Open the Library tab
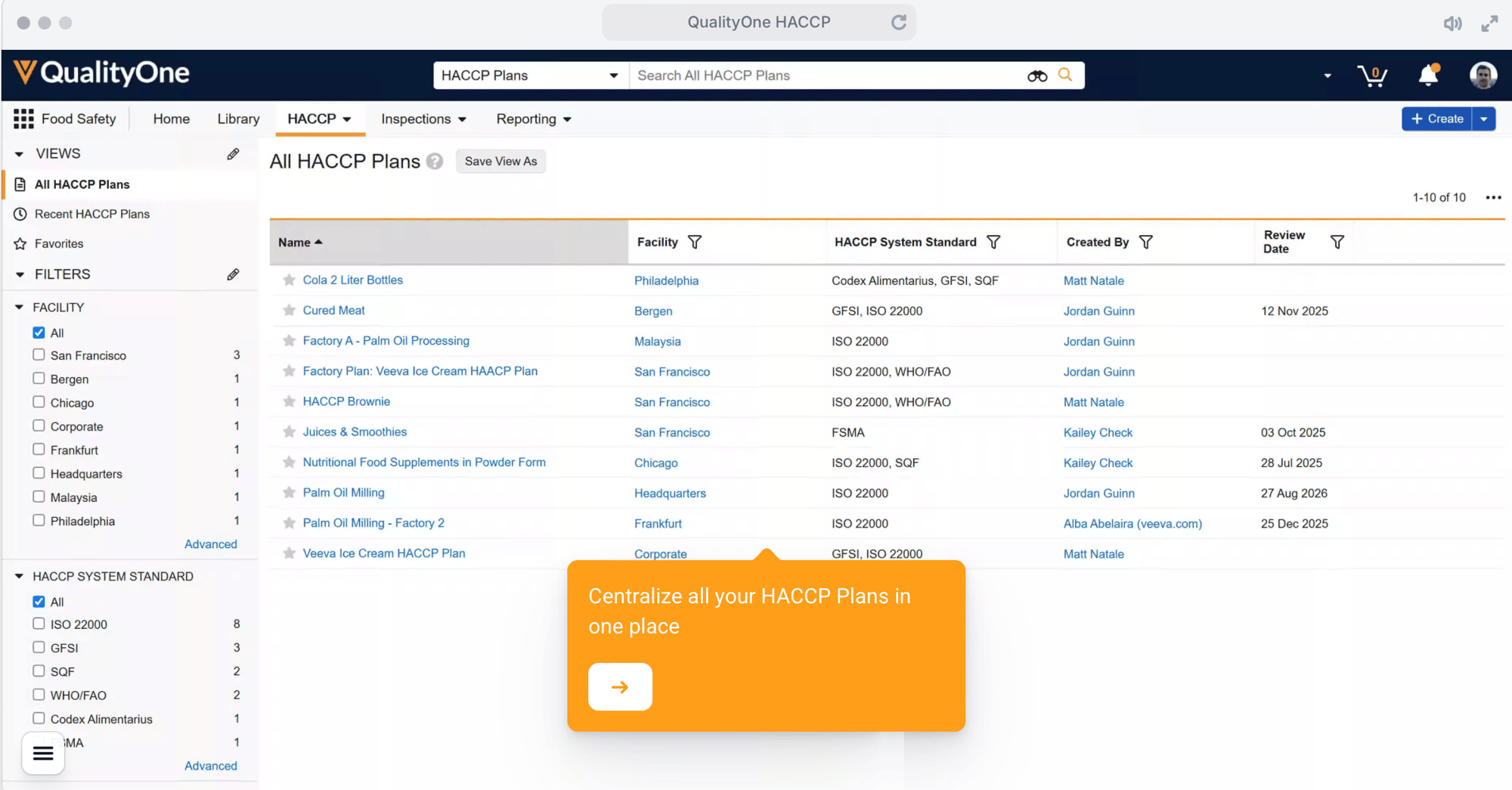The height and width of the screenshot is (790, 1512). pos(238,119)
